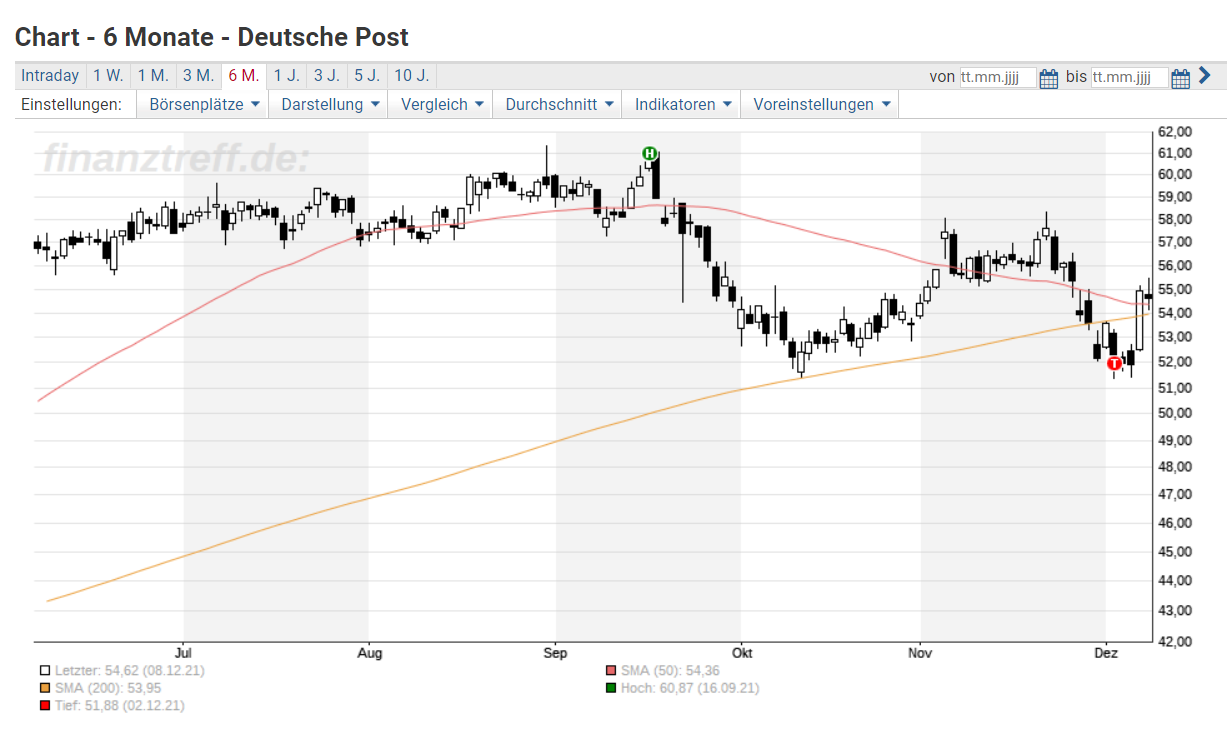Click the 'Einstellungen:' label

(x=71, y=104)
